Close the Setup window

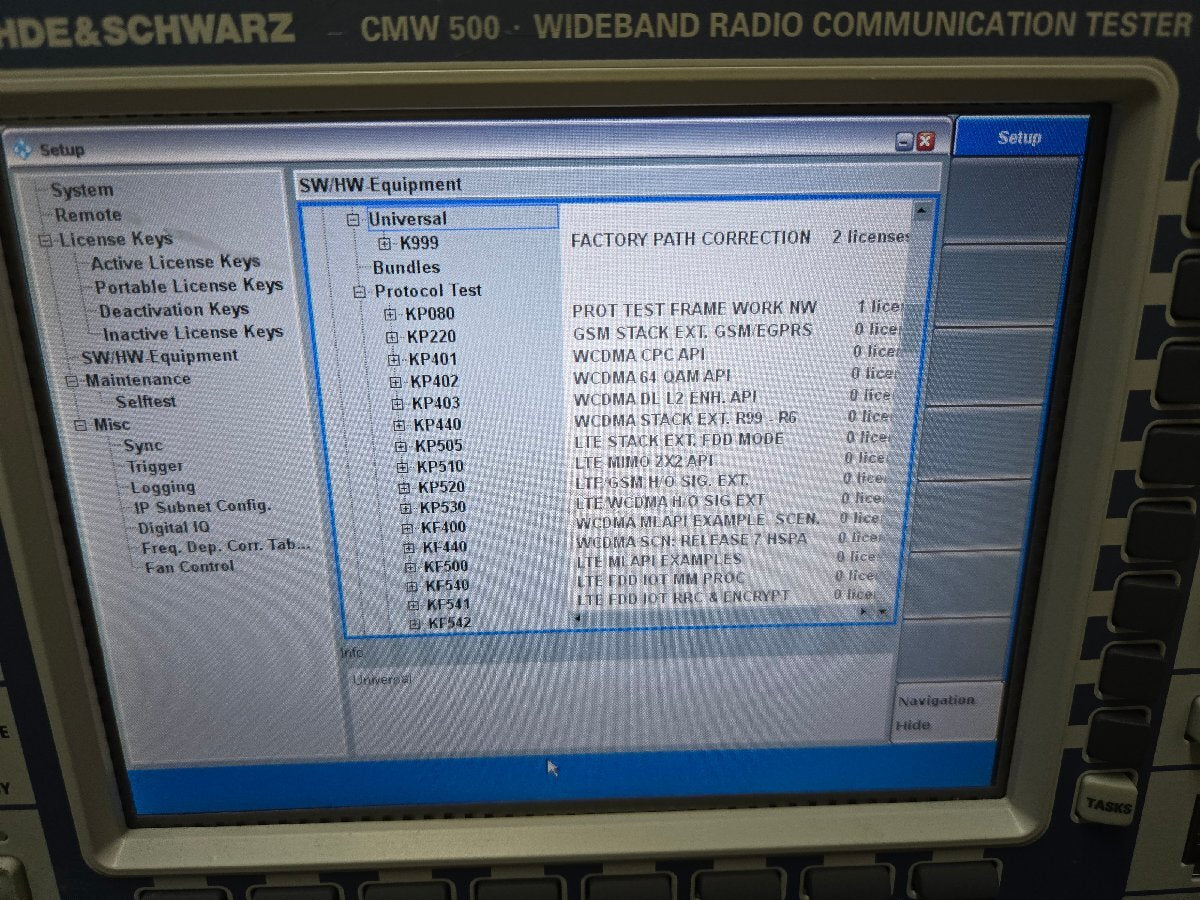pyautogui.click(x=925, y=142)
